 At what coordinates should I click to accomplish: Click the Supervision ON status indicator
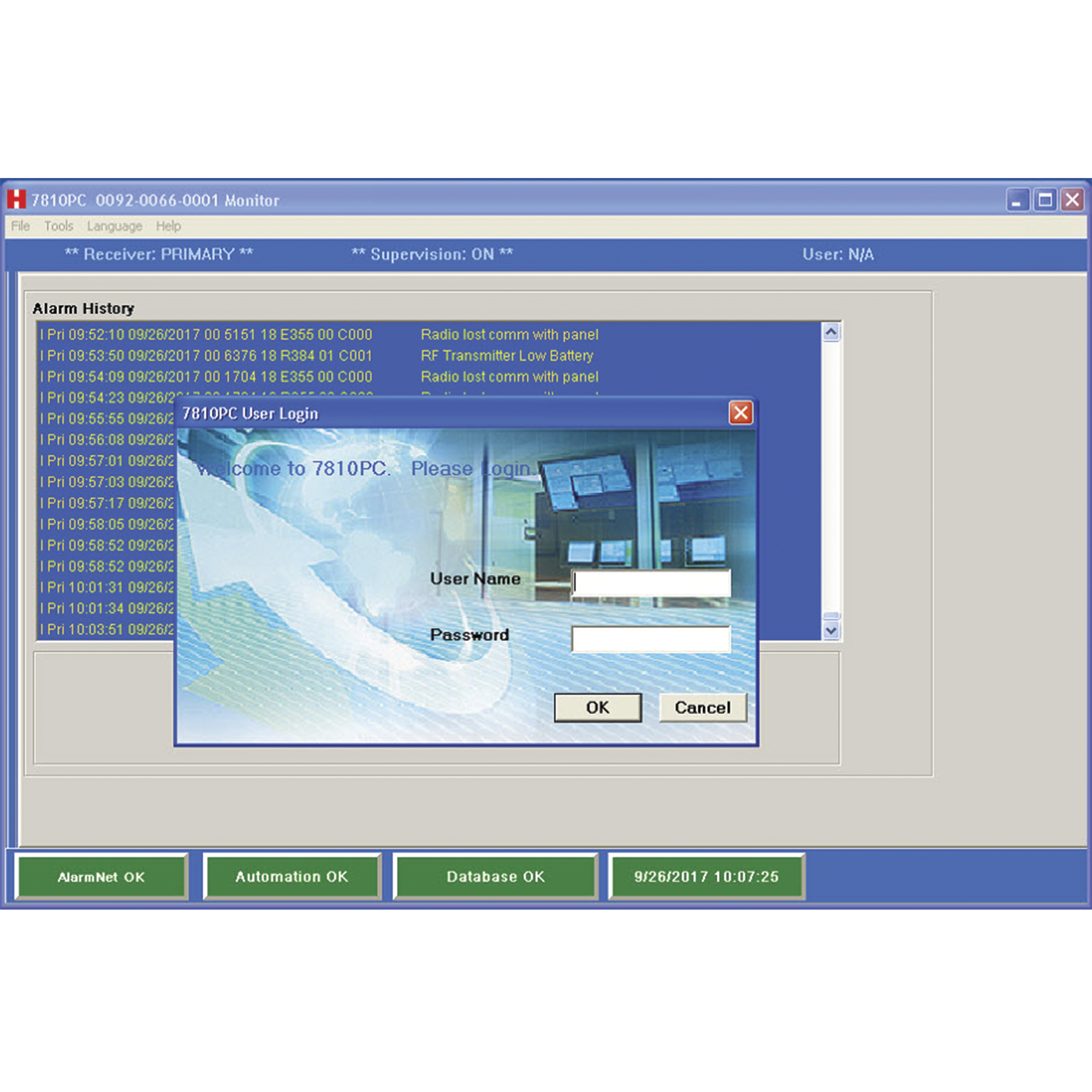click(x=432, y=254)
